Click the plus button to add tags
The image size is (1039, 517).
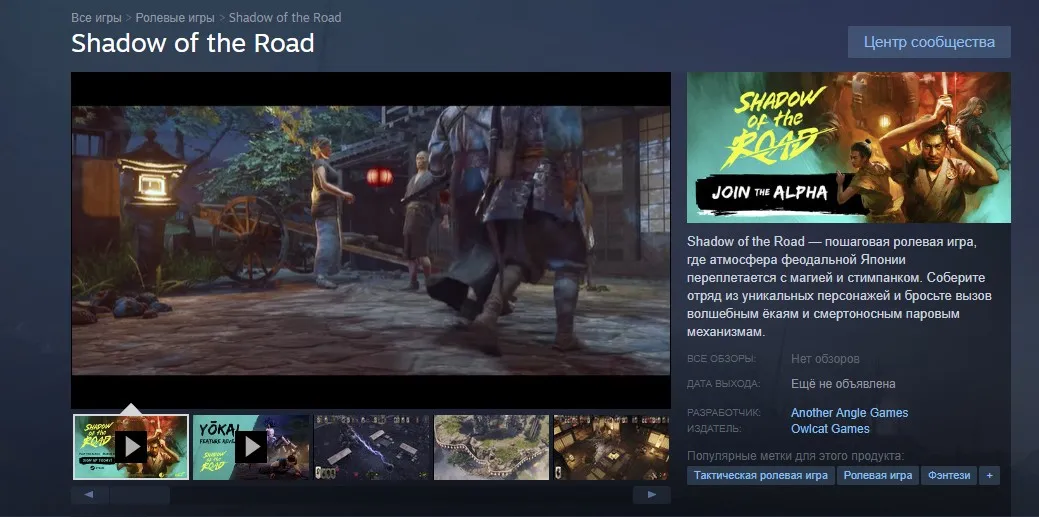(989, 475)
